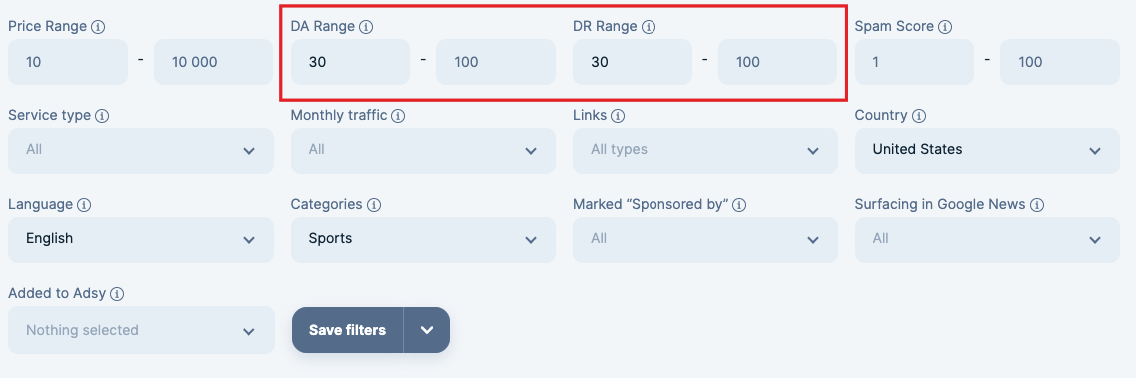Viewport: 1136px width, 378px height.
Task: Select the Spam Score minimum field
Action: (914, 62)
